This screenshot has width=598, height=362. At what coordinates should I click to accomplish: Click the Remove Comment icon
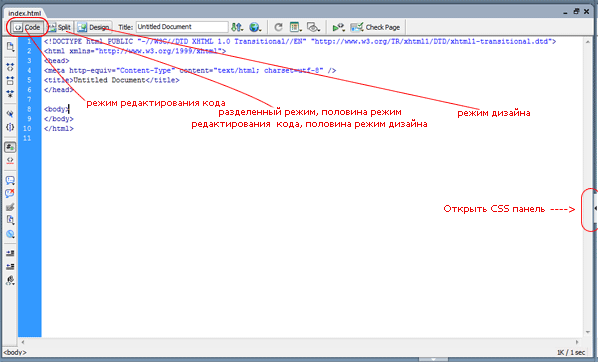10,193
